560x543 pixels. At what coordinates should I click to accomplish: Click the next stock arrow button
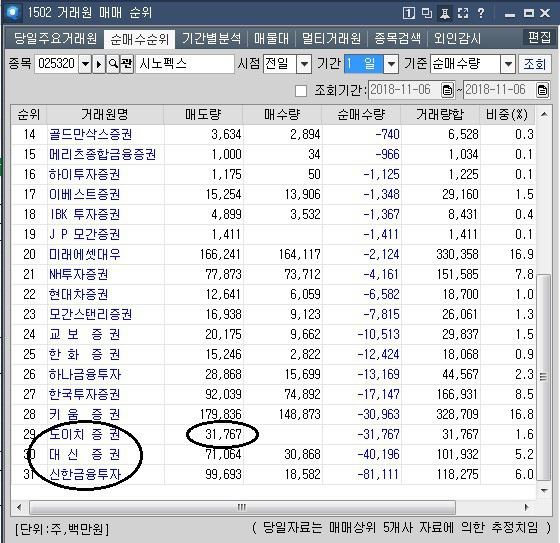click(x=99, y=64)
